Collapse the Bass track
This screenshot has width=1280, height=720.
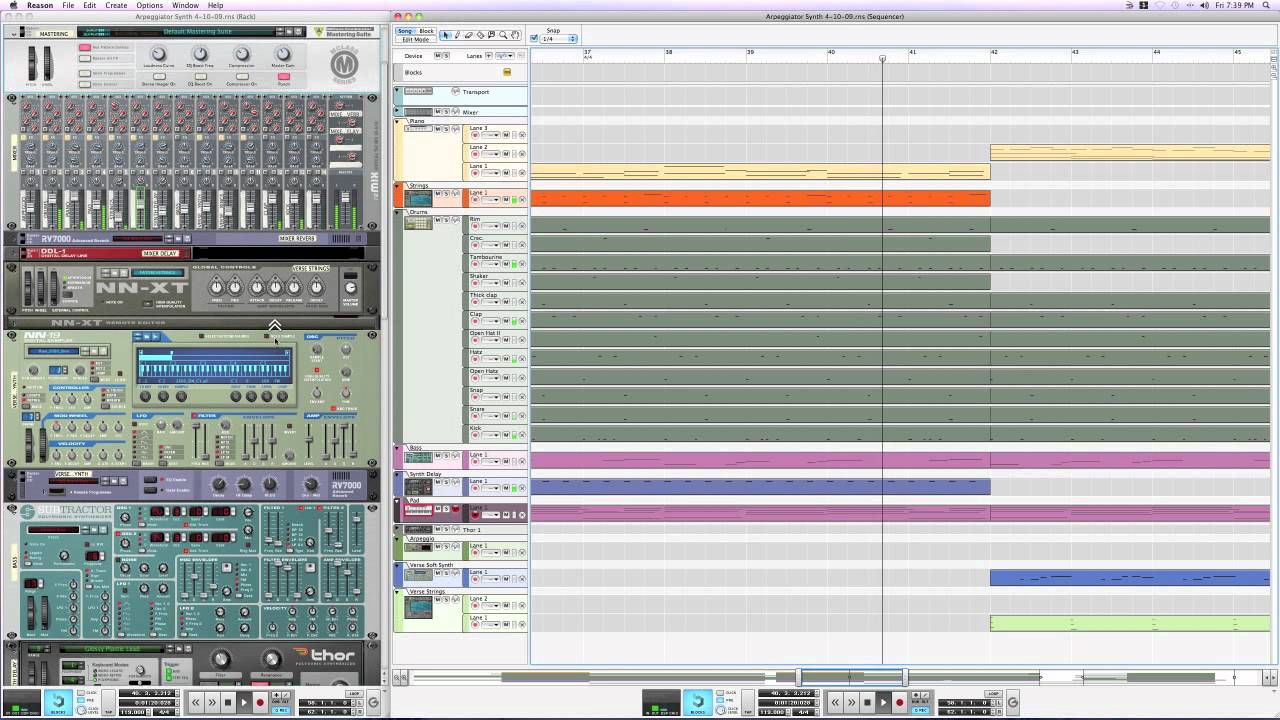pos(397,448)
